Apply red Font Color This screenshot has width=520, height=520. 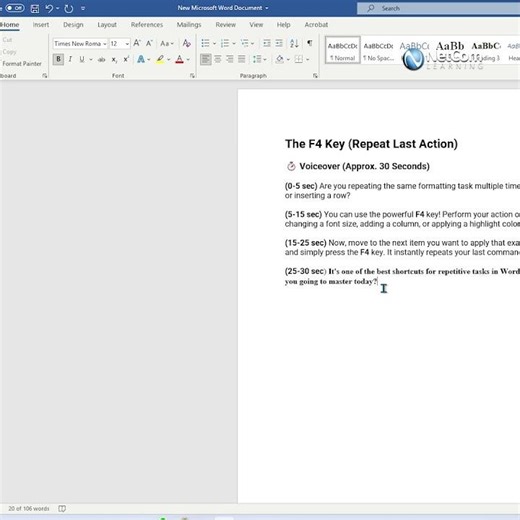[x=179, y=59]
